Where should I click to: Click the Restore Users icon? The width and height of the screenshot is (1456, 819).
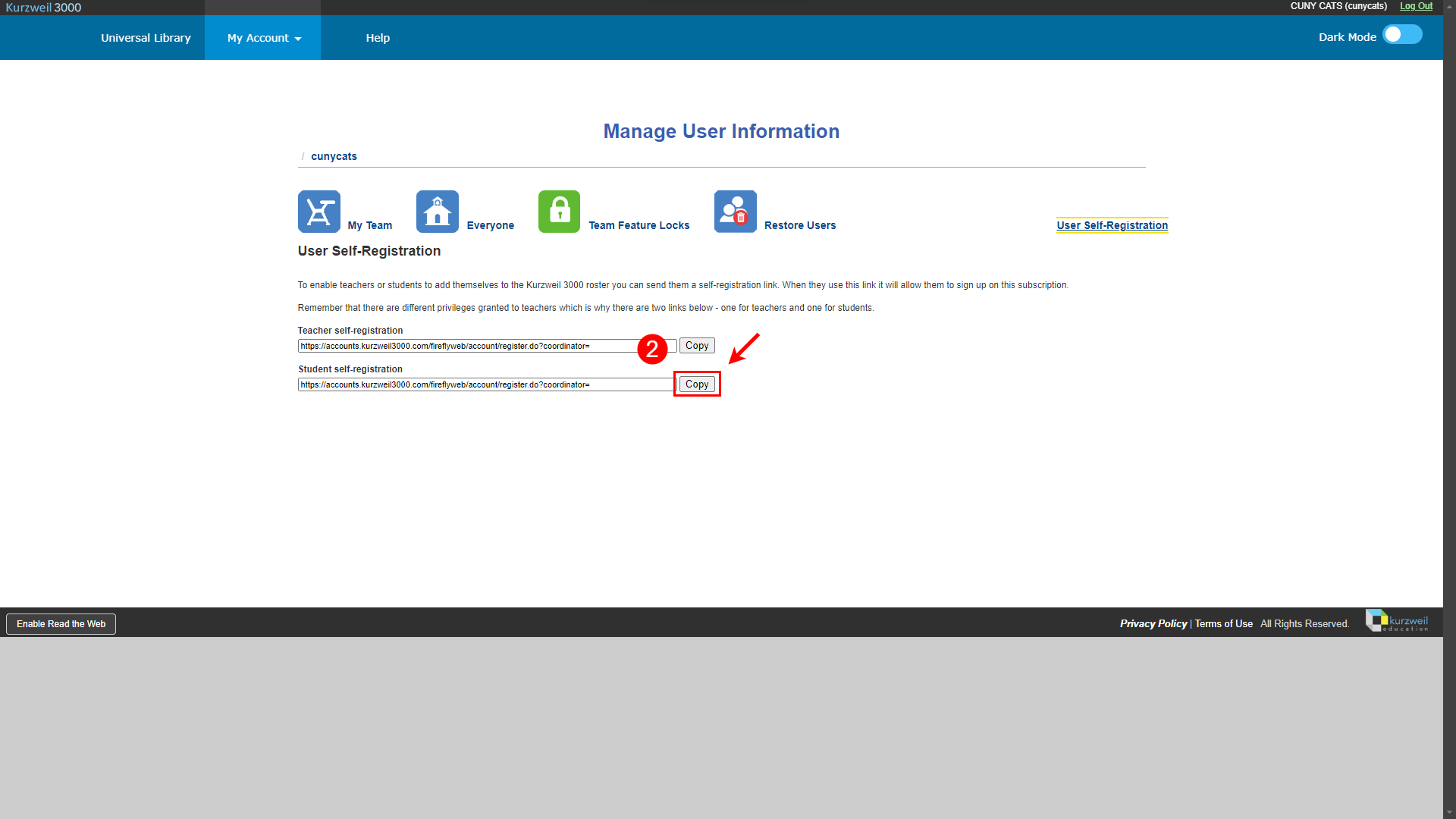(735, 212)
